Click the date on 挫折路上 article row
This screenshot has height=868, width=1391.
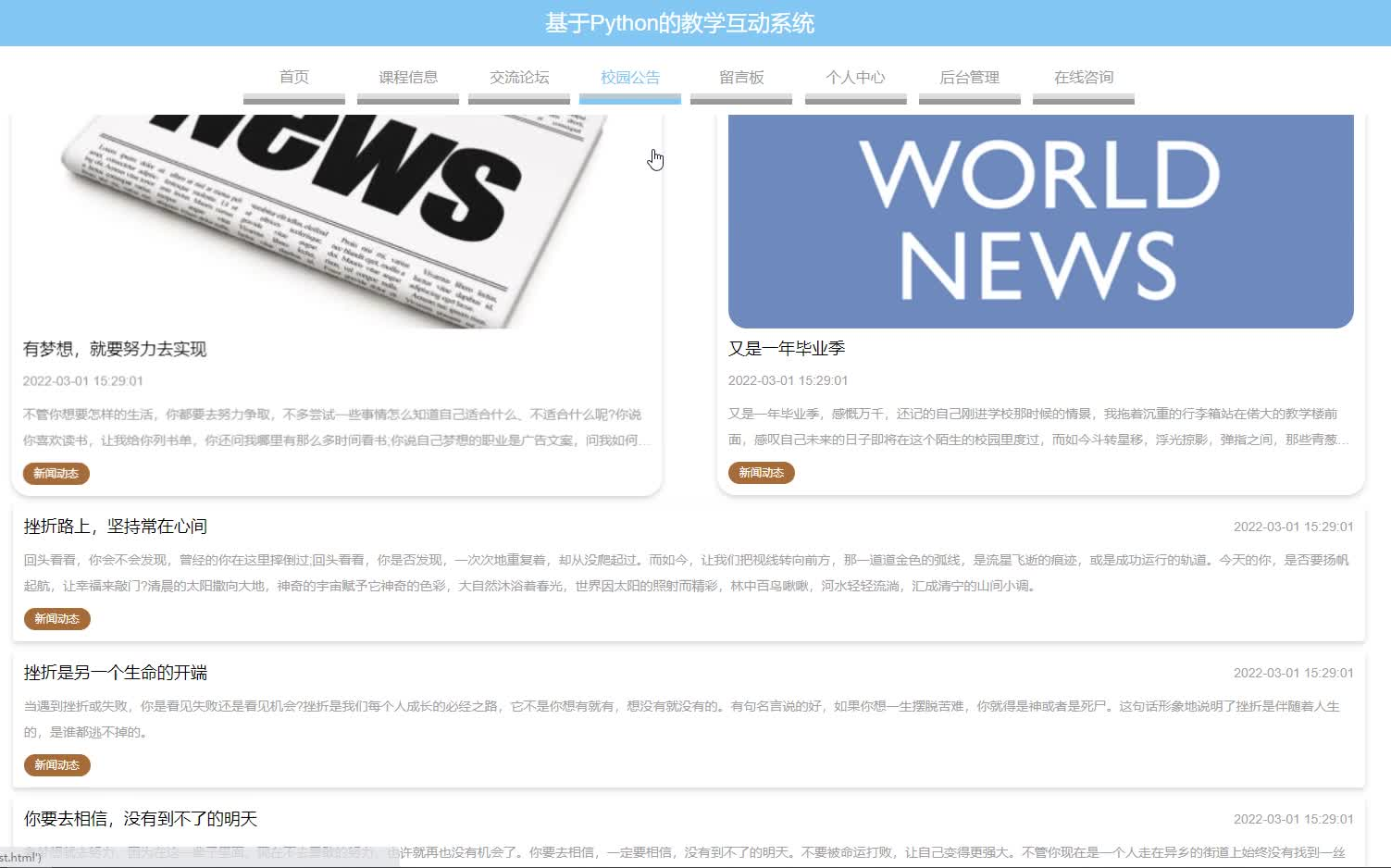coord(1294,527)
